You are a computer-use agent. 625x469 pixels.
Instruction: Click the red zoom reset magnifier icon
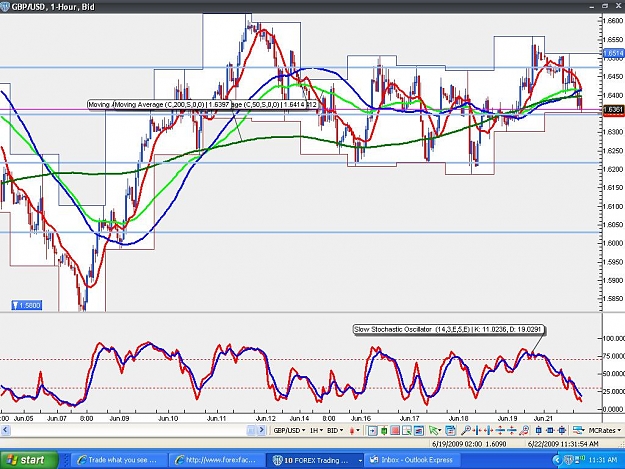(x=524, y=430)
